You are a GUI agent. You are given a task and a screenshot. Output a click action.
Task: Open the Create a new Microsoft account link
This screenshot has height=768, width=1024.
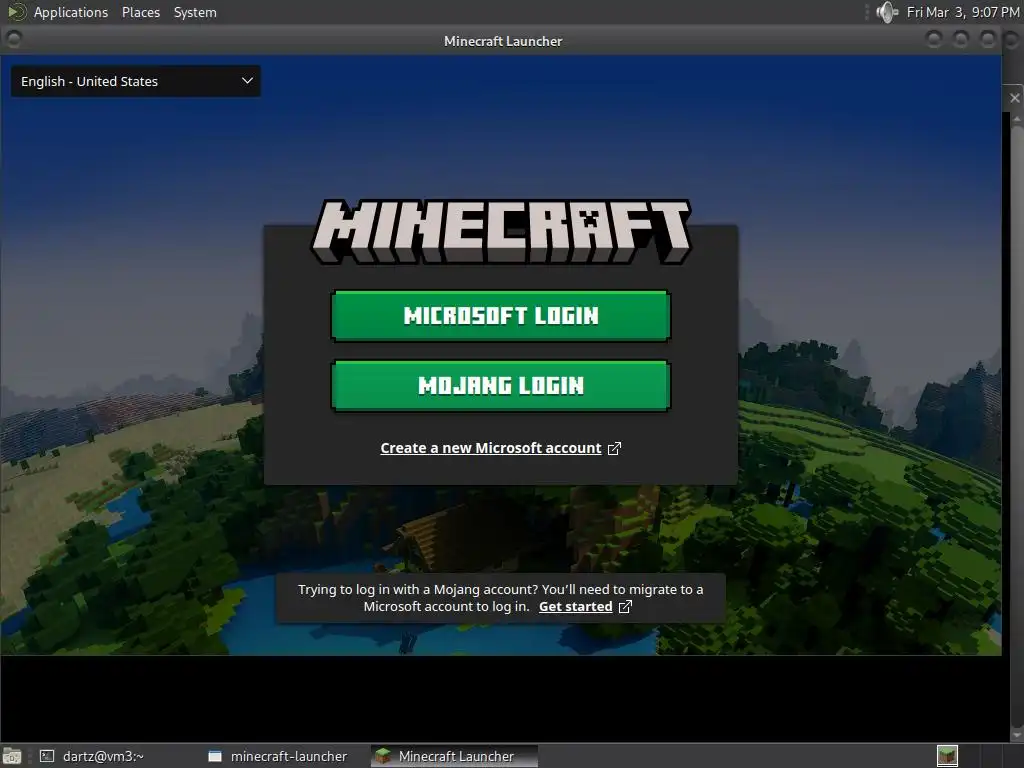tap(490, 448)
